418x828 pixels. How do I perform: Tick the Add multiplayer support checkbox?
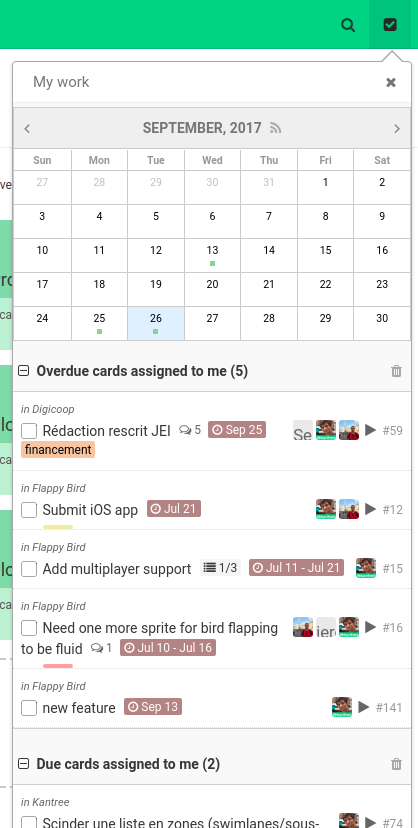tap(29, 569)
